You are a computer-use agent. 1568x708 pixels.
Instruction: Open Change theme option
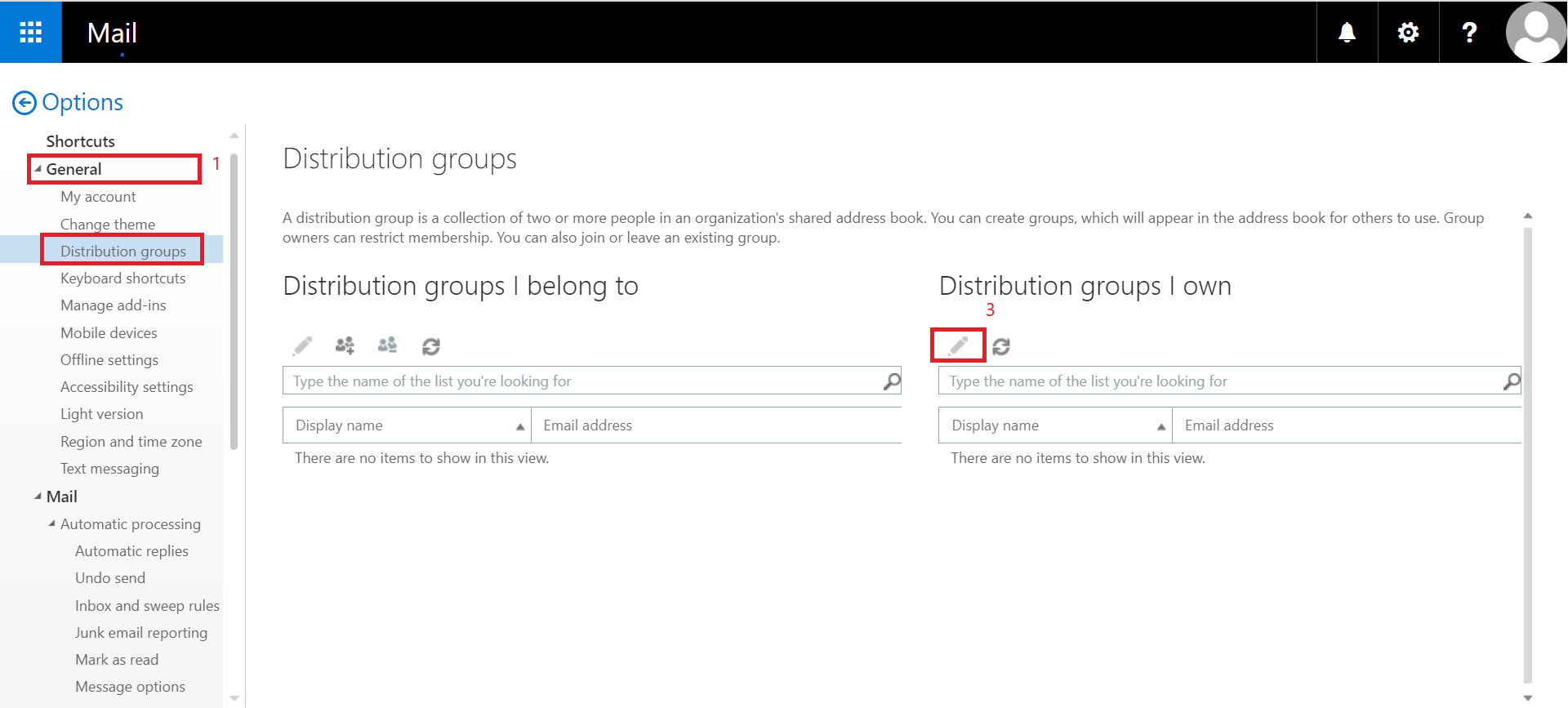coord(108,224)
